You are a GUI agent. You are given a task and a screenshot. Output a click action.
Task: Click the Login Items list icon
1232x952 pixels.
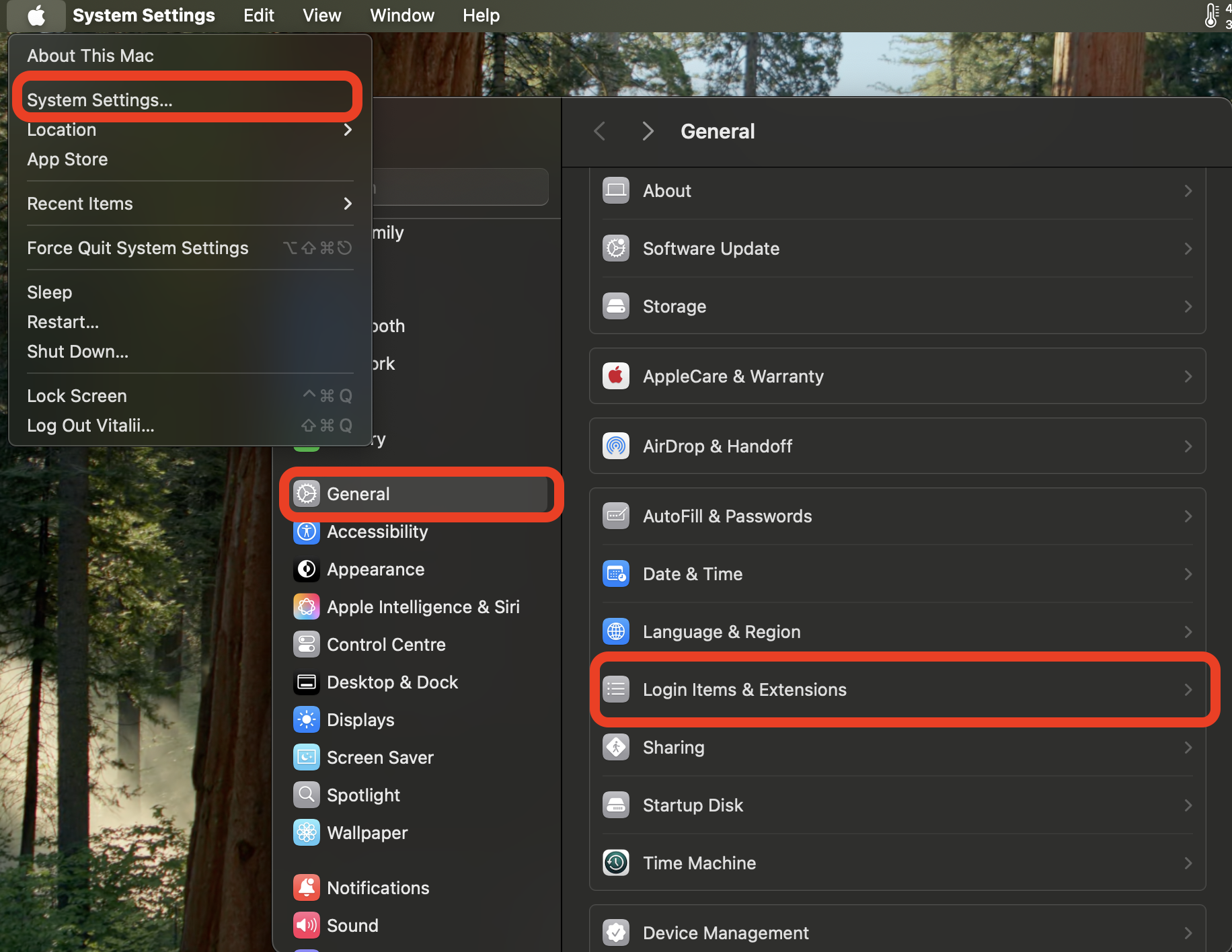point(616,689)
